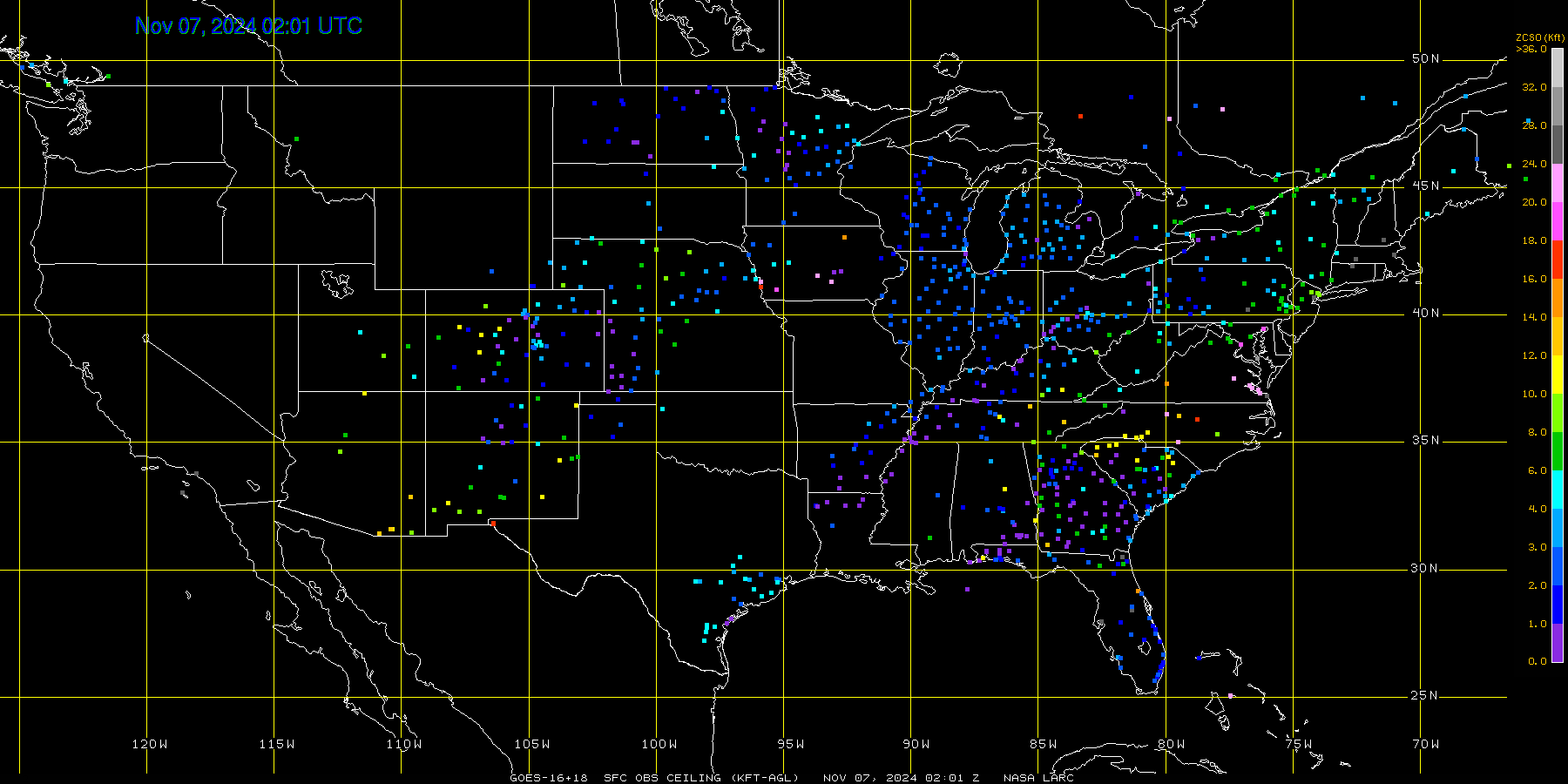Click the pink 20.0–24.0 legend segment
The image size is (1568, 784).
click(1558, 183)
